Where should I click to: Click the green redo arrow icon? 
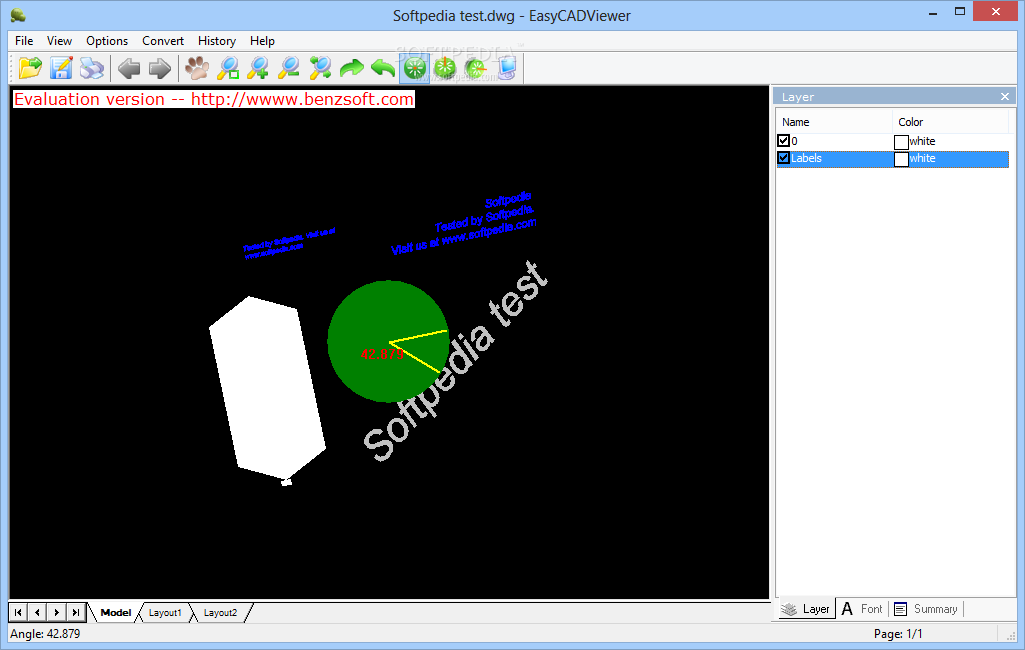(352, 68)
